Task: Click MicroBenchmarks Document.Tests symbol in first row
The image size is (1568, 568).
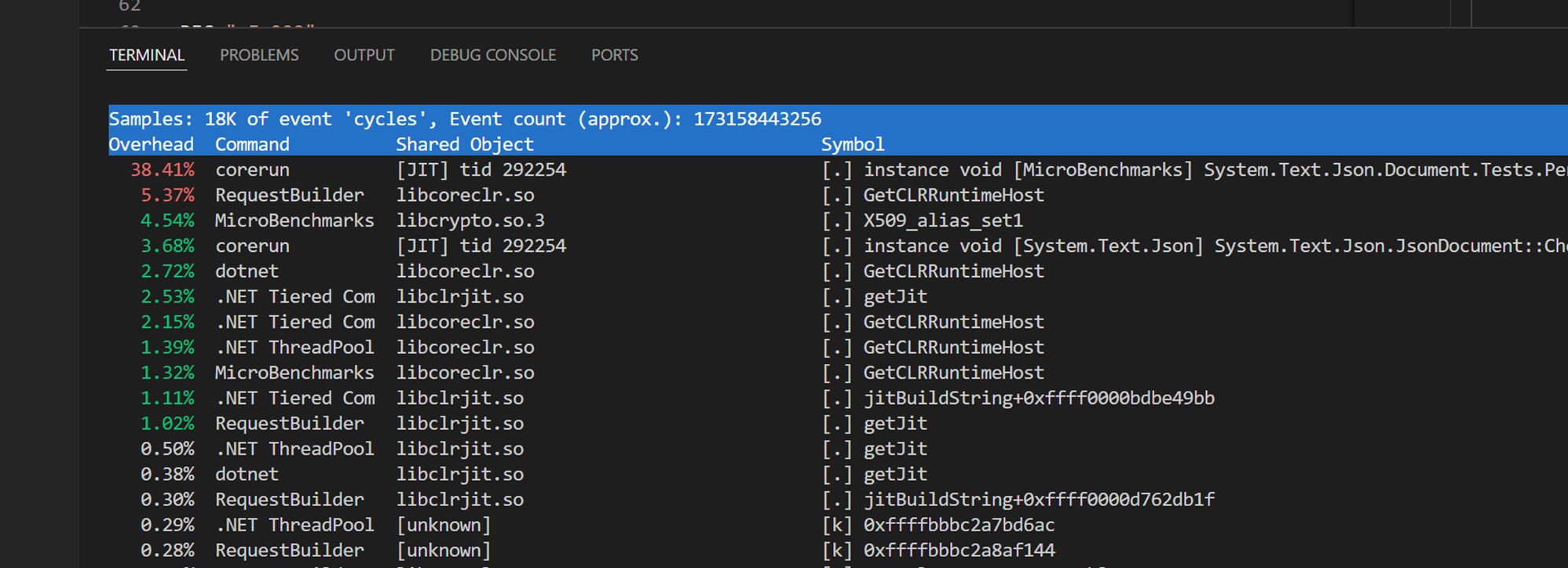Action: (x=1215, y=169)
